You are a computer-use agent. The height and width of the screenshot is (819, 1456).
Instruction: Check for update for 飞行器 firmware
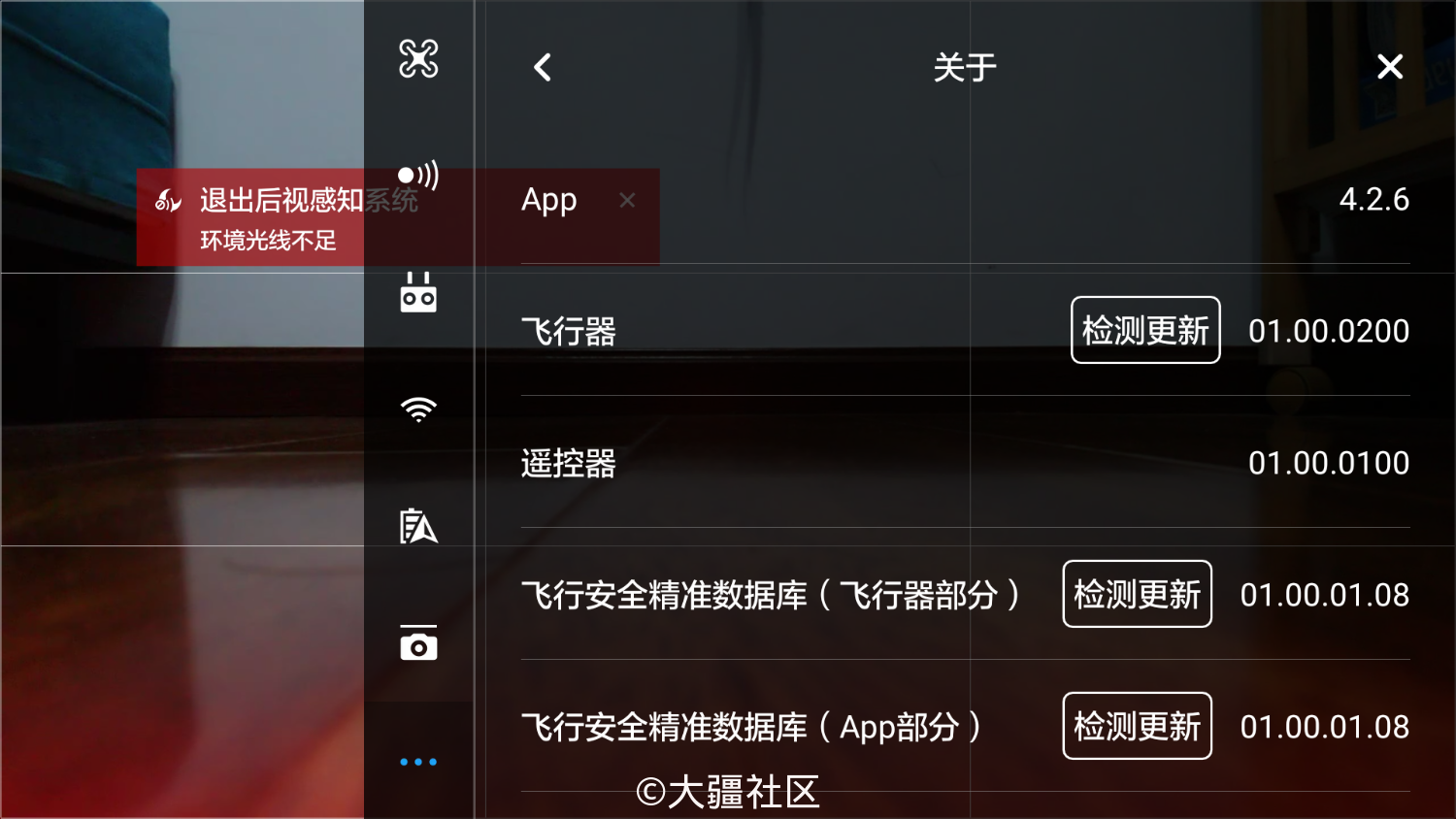point(1145,330)
